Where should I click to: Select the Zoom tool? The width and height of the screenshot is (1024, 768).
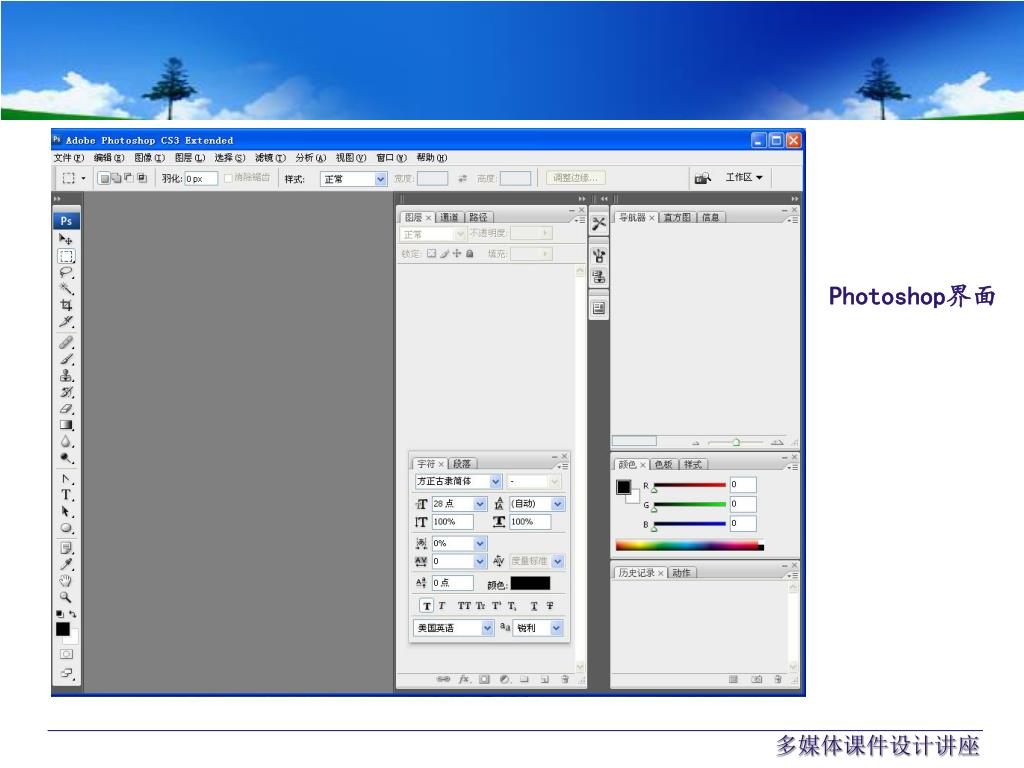pos(66,597)
